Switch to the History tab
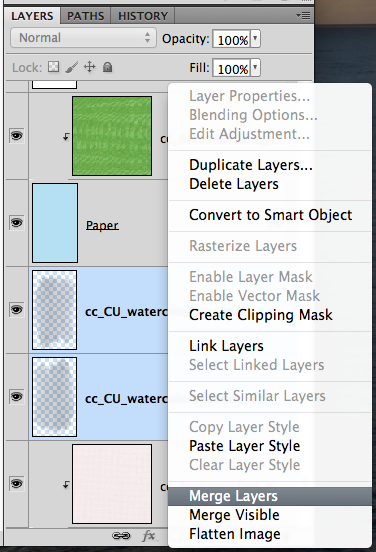The height and width of the screenshot is (552, 376). pos(143,16)
